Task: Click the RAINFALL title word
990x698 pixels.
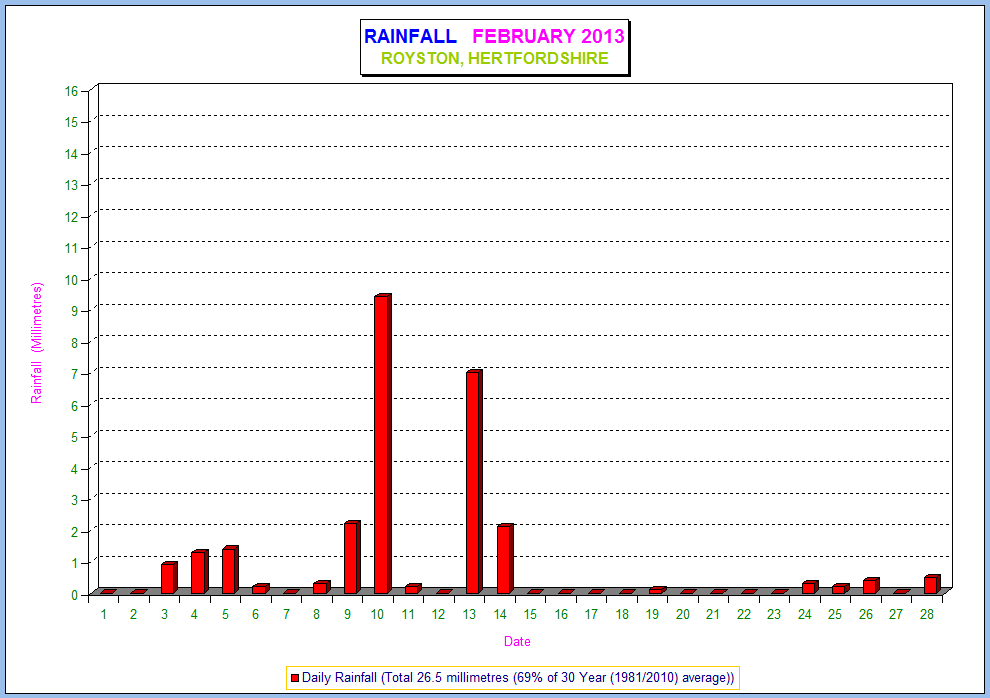Action: (x=410, y=36)
